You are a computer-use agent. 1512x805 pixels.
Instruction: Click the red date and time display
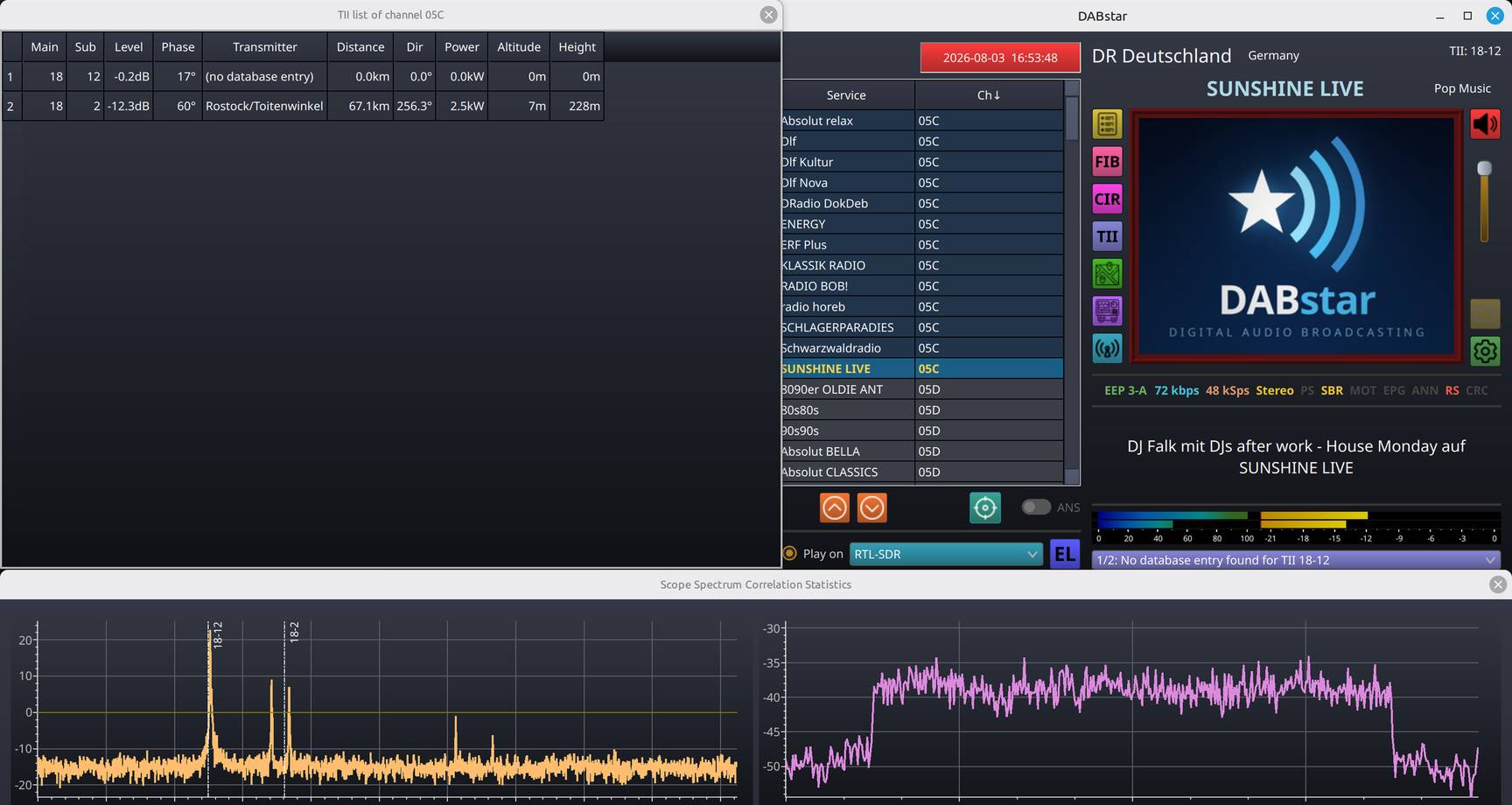pos(1000,58)
